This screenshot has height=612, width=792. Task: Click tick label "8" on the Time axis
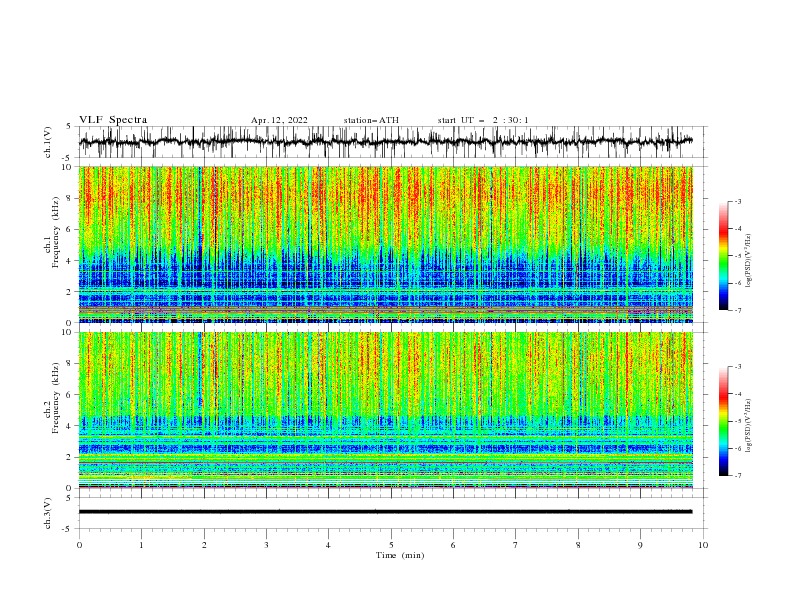pyautogui.click(x=578, y=545)
